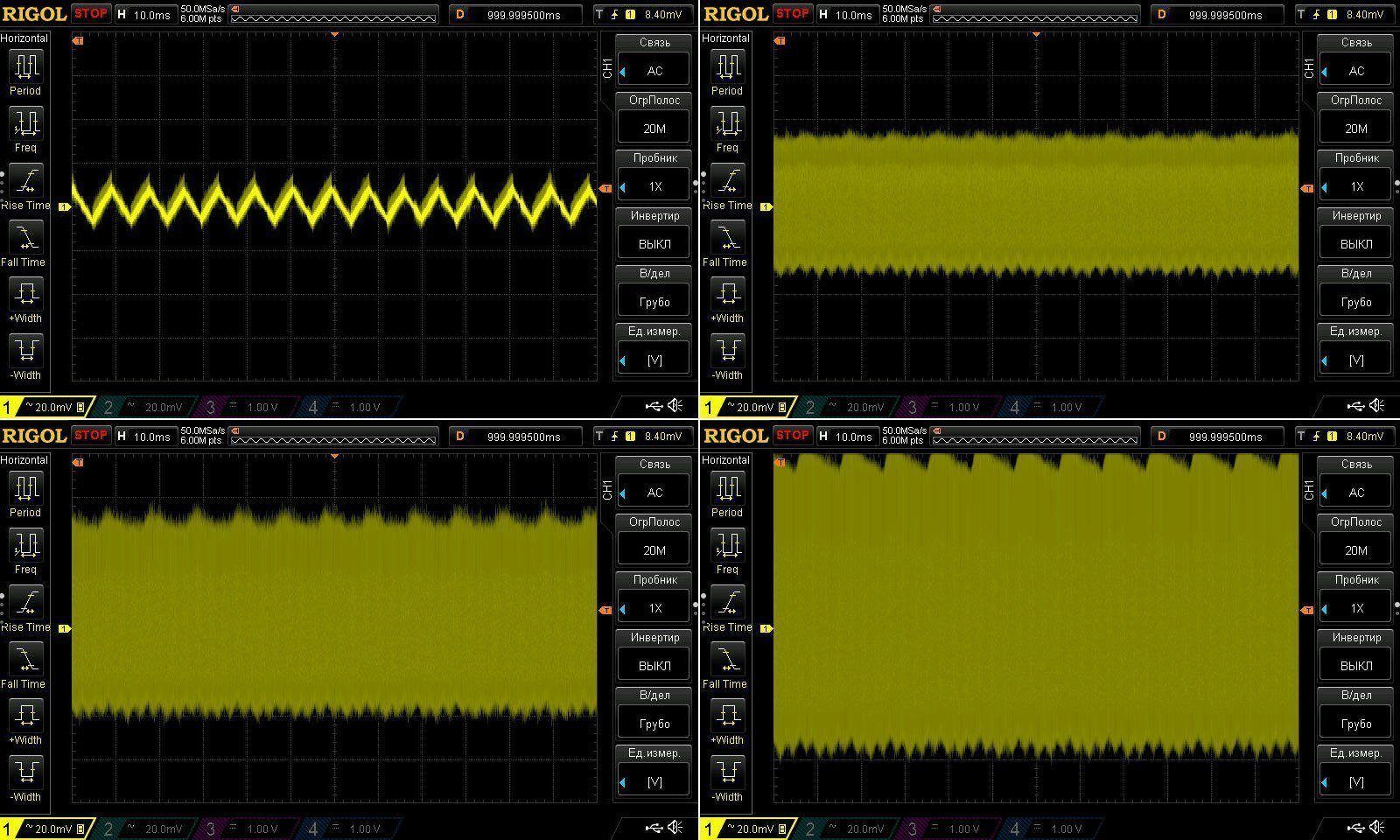1400x840 pixels.
Task: Switch to channel 4 tab in bottom-left scope
Action: click(x=350, y=829)
